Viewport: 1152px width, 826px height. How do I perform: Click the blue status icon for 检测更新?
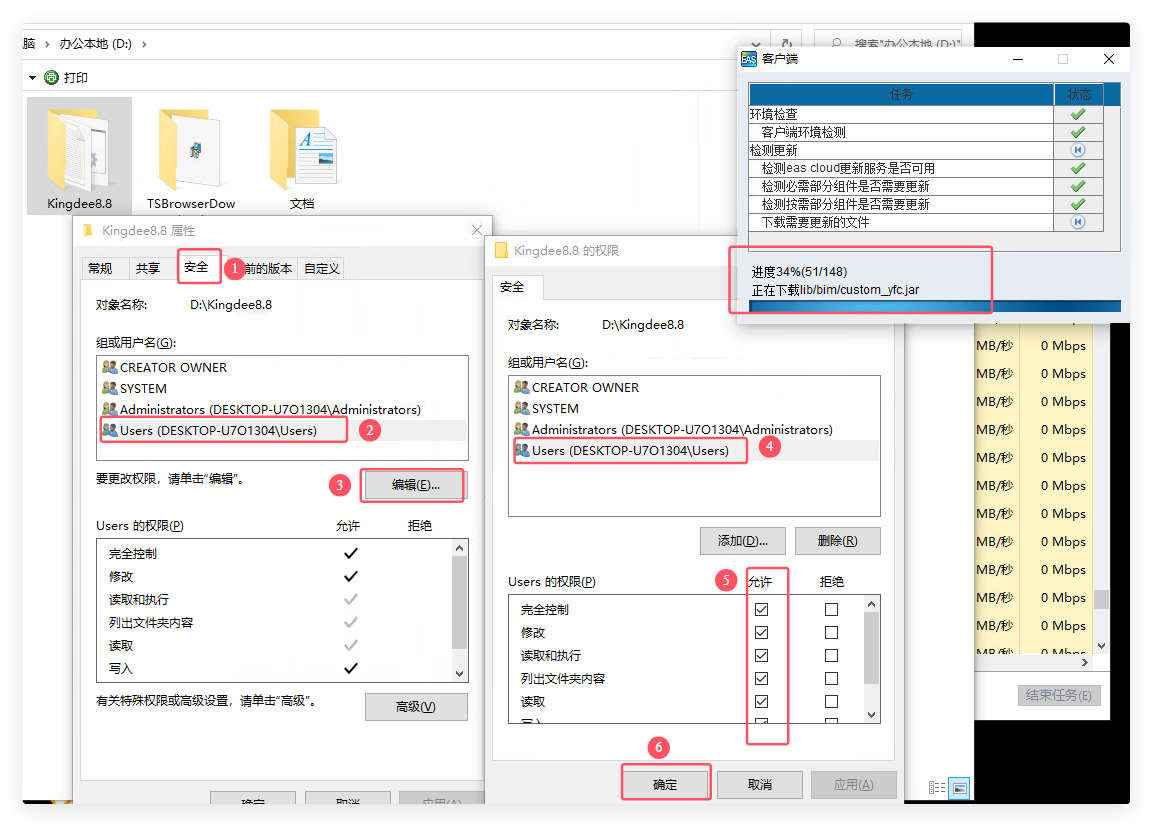(x=1078, y=150)
